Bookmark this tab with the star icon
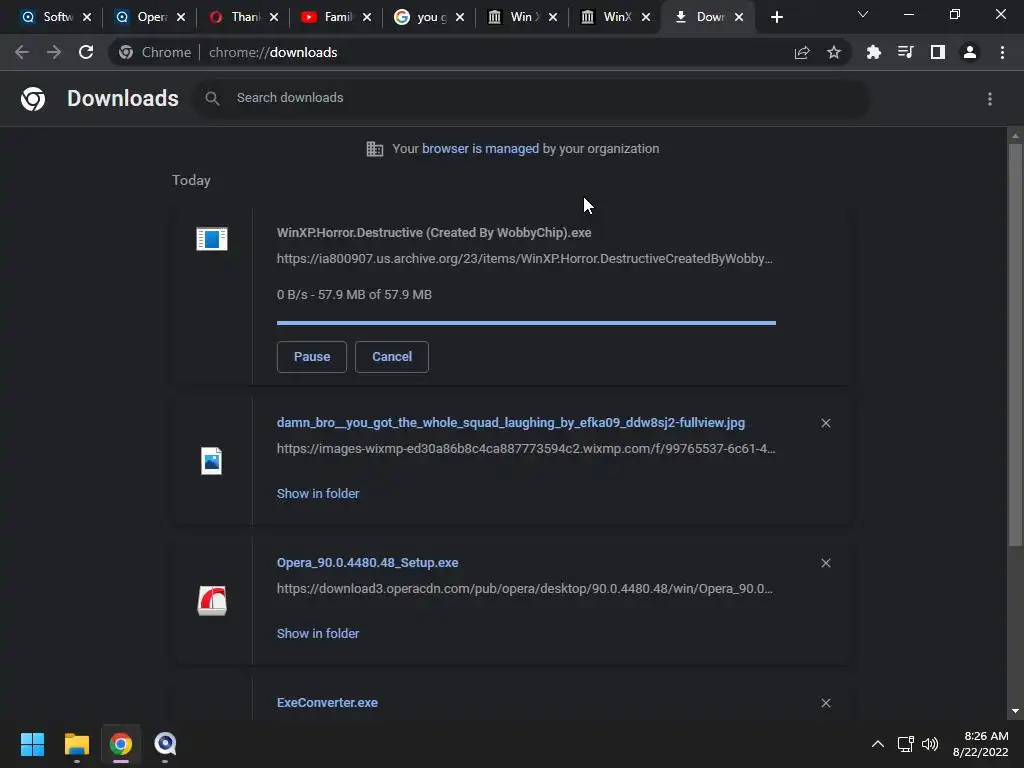 pyautogui.click(x=834, y=53)
